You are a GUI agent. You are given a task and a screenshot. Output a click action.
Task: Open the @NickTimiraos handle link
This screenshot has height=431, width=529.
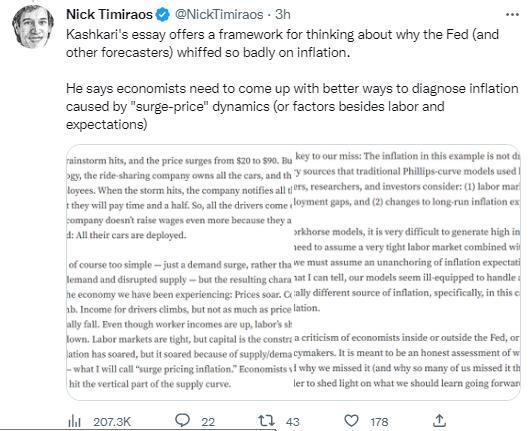coord(219,15)
